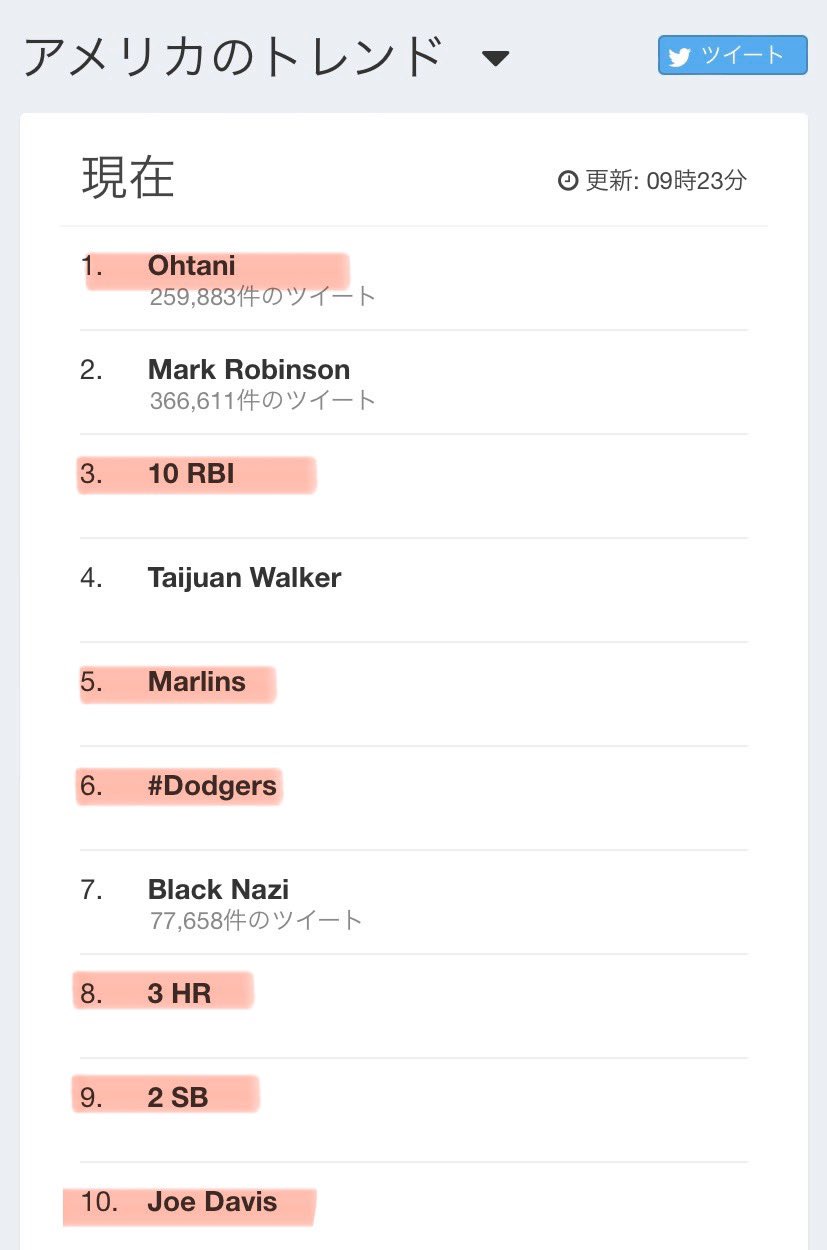Click the Twitter bird icon
The image size is (827, 1250).
coord(680,57)
